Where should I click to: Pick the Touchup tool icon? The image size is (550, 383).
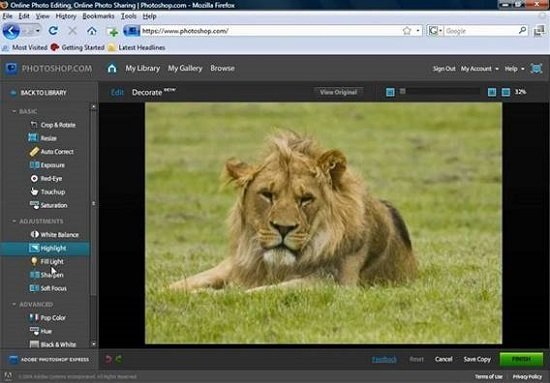(34, 192)
